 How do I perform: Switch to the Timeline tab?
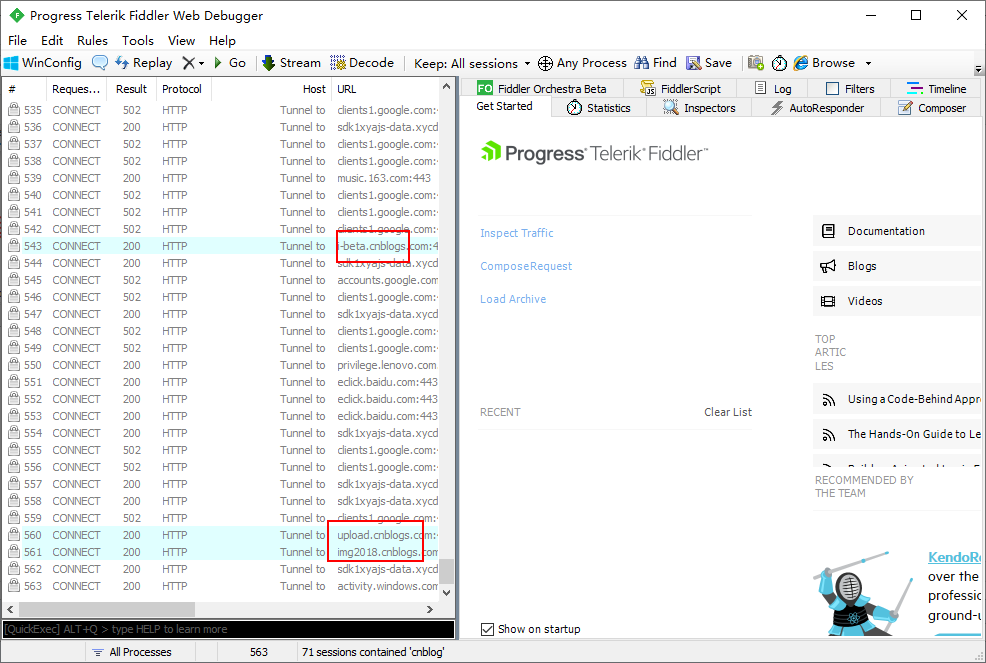936,88
